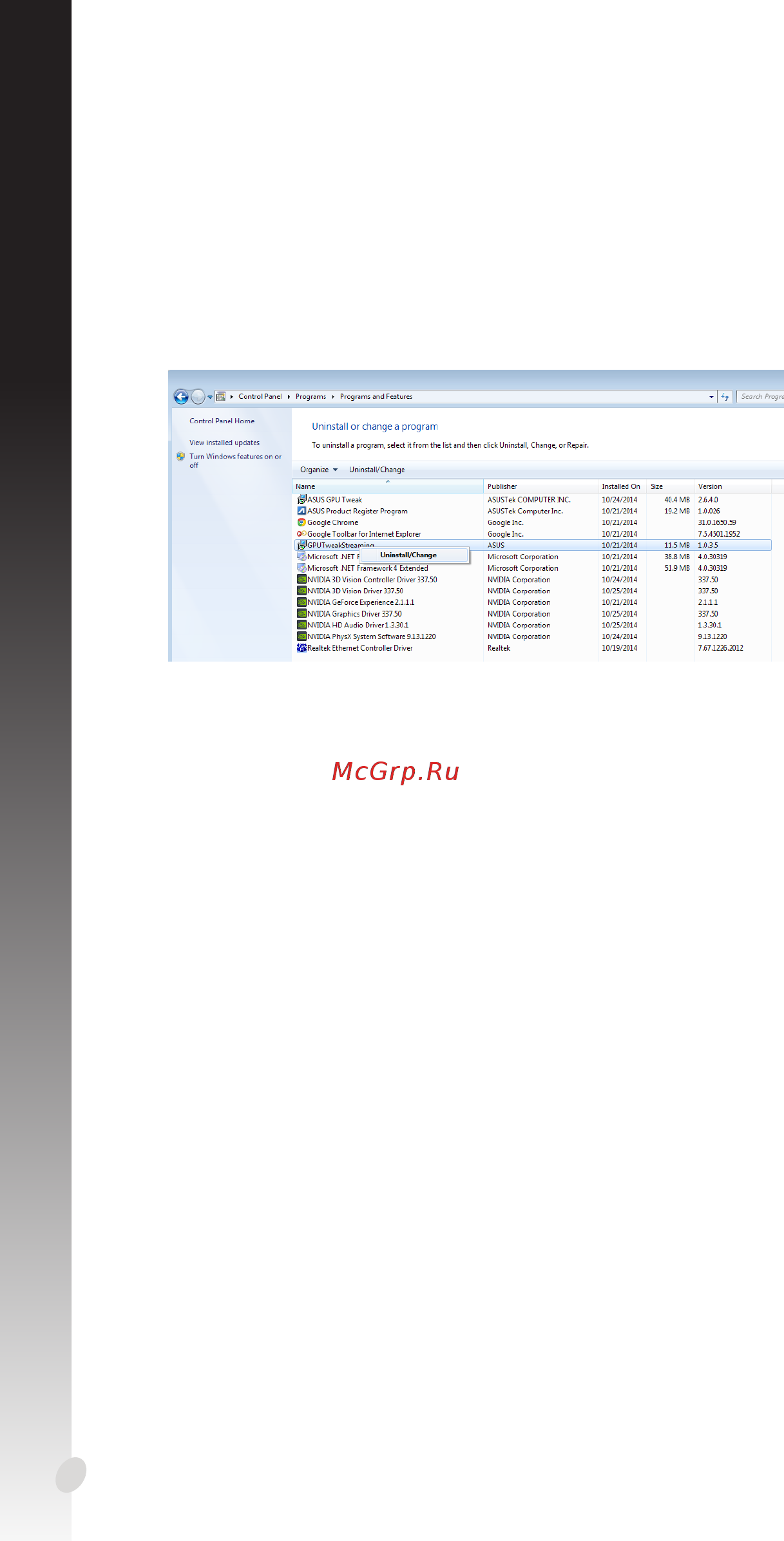Screen dimensions: 784x1541
Task: Click version 7.5.4501.1952 cell
Action: pyautogui.click(x=719, y=534)
